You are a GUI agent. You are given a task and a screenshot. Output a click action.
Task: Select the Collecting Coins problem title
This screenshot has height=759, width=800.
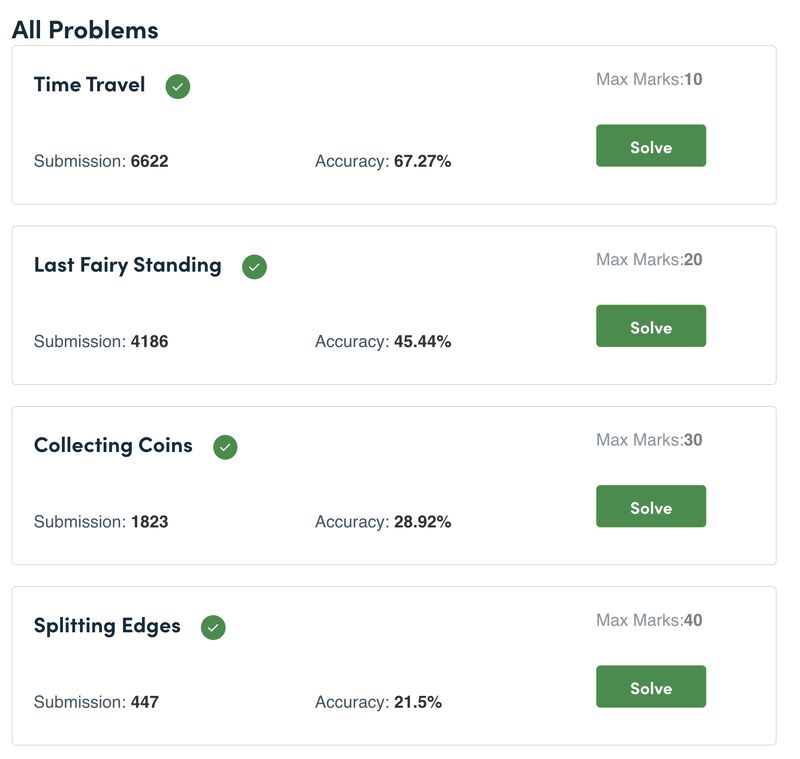pyautogui.click(x=113, y=445)
